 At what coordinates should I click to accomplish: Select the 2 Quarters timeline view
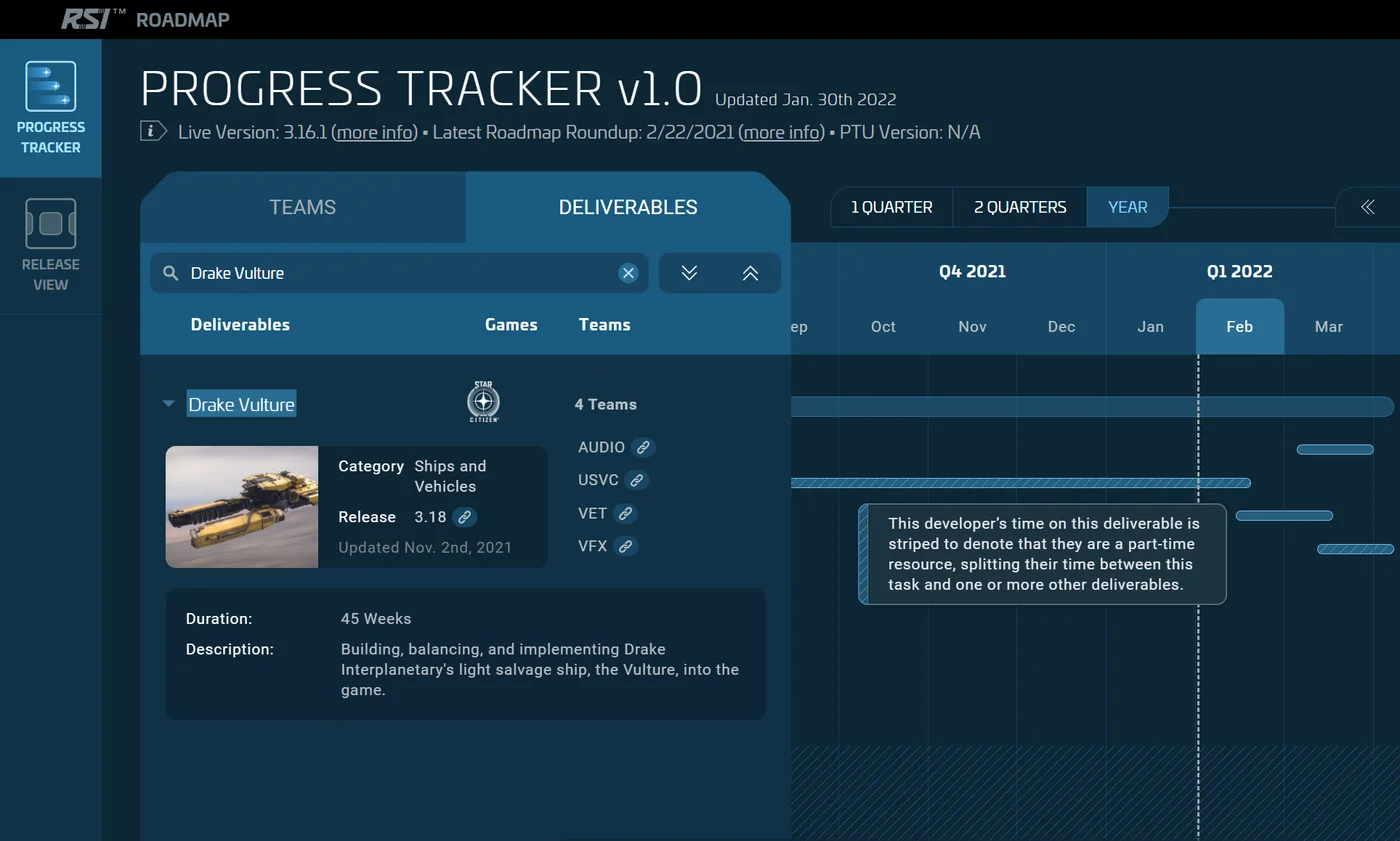click(x=1020, y=207)
